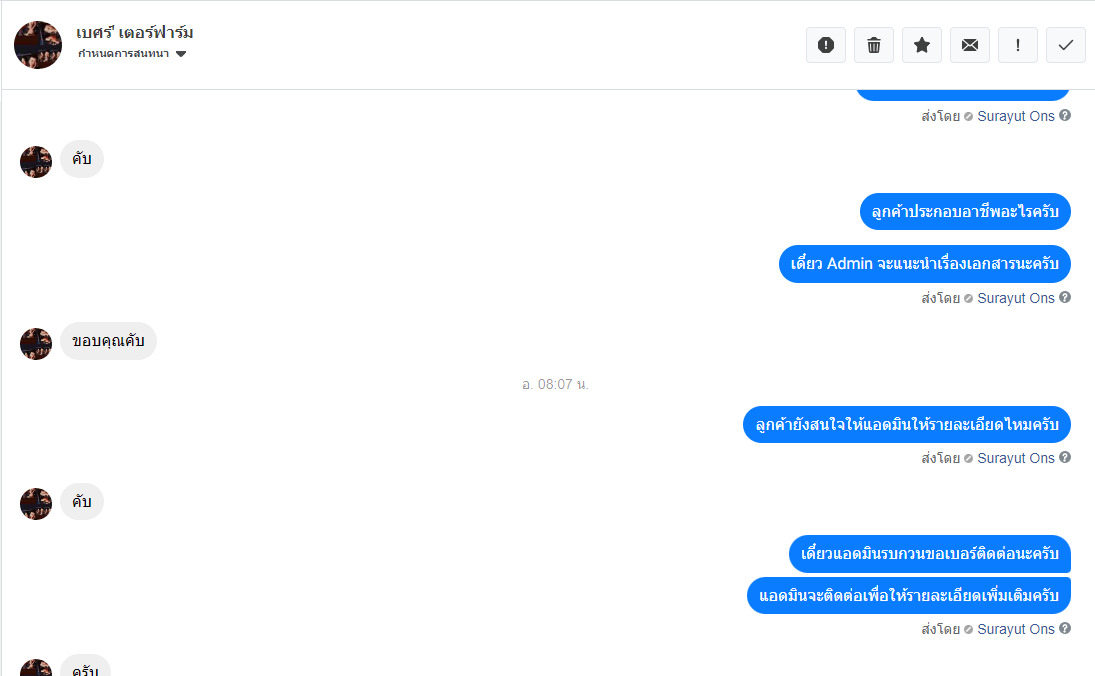Image resolution: width=1095 pixels, height=676 pixels.
Task: Mark conversation as spam with exclamation circle icon
Action: tap(825, 45)
